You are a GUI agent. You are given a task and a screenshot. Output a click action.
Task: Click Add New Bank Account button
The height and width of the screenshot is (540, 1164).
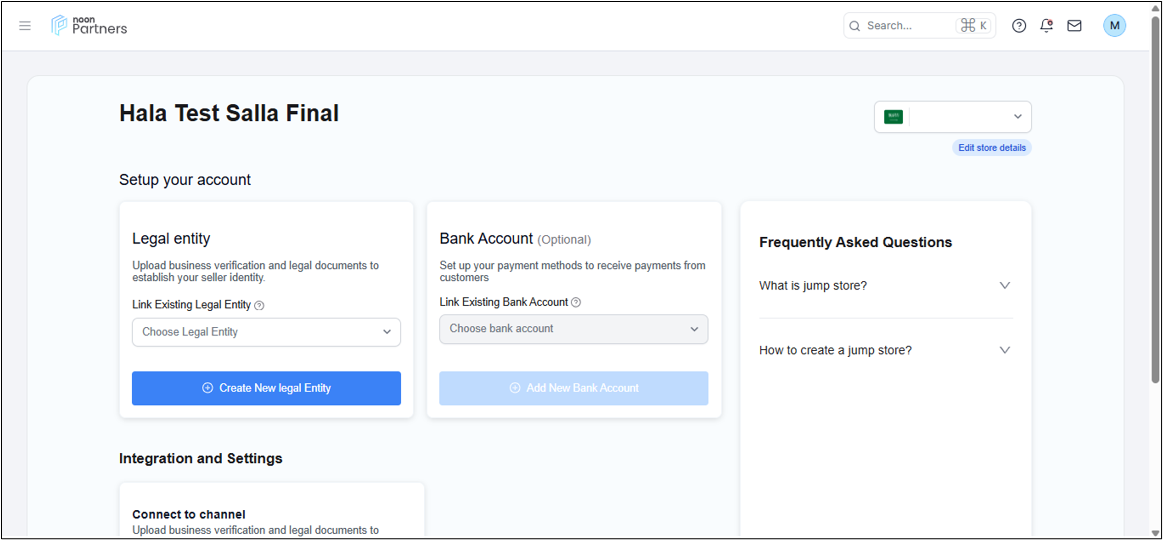574,388
